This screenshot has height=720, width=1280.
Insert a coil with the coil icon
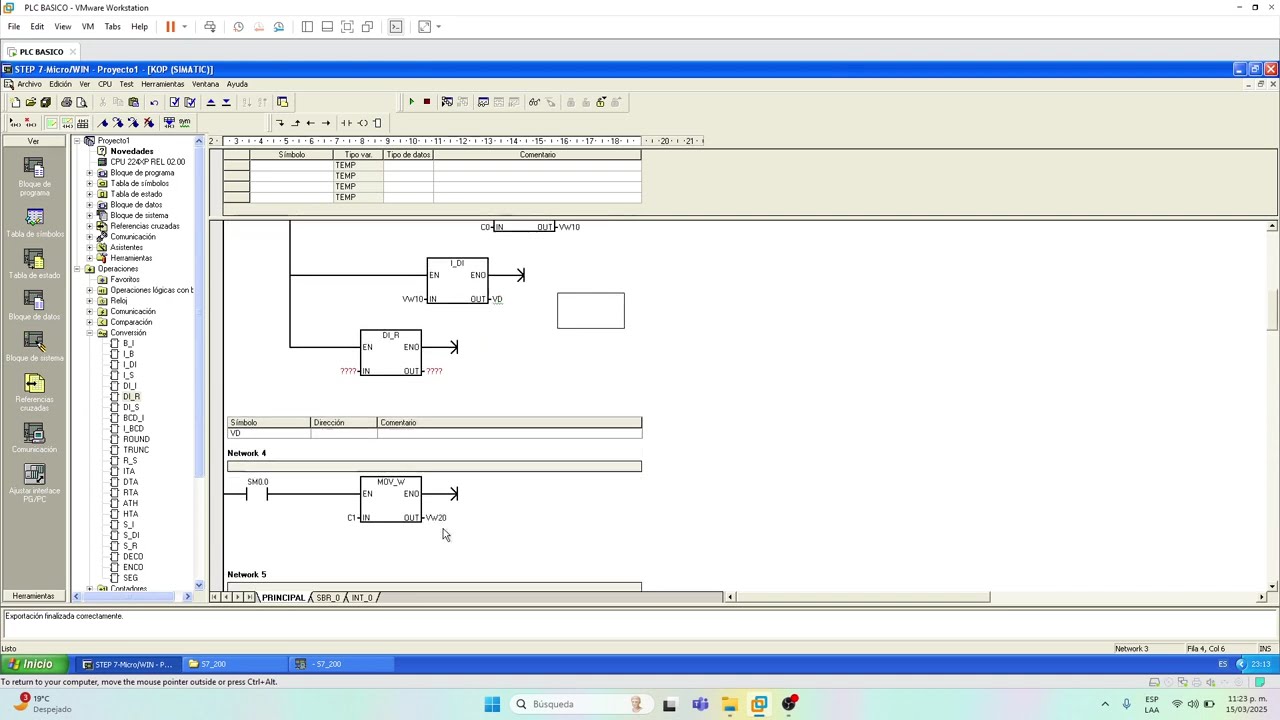pos(362,123)
